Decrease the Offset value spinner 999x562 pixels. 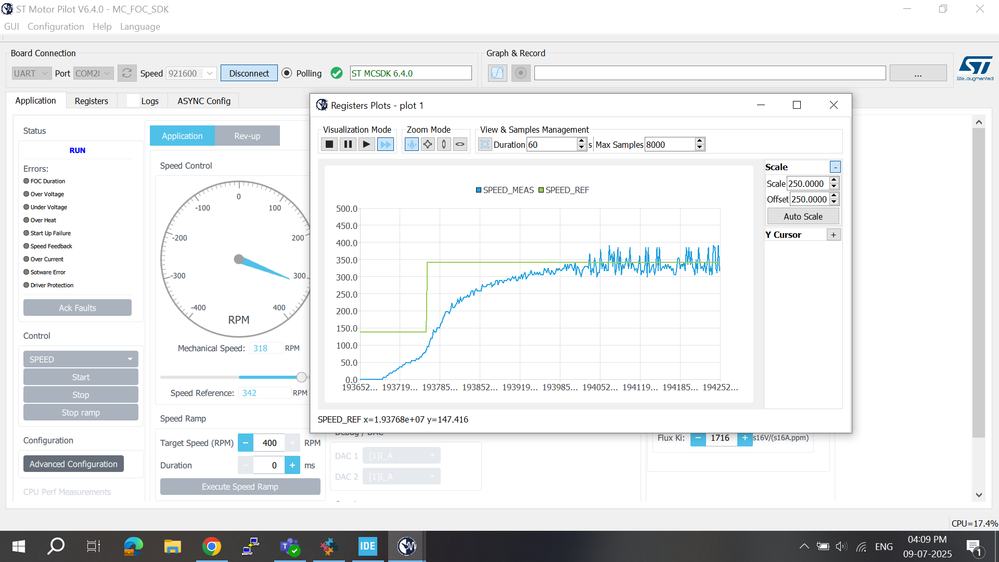pos(834,203)
